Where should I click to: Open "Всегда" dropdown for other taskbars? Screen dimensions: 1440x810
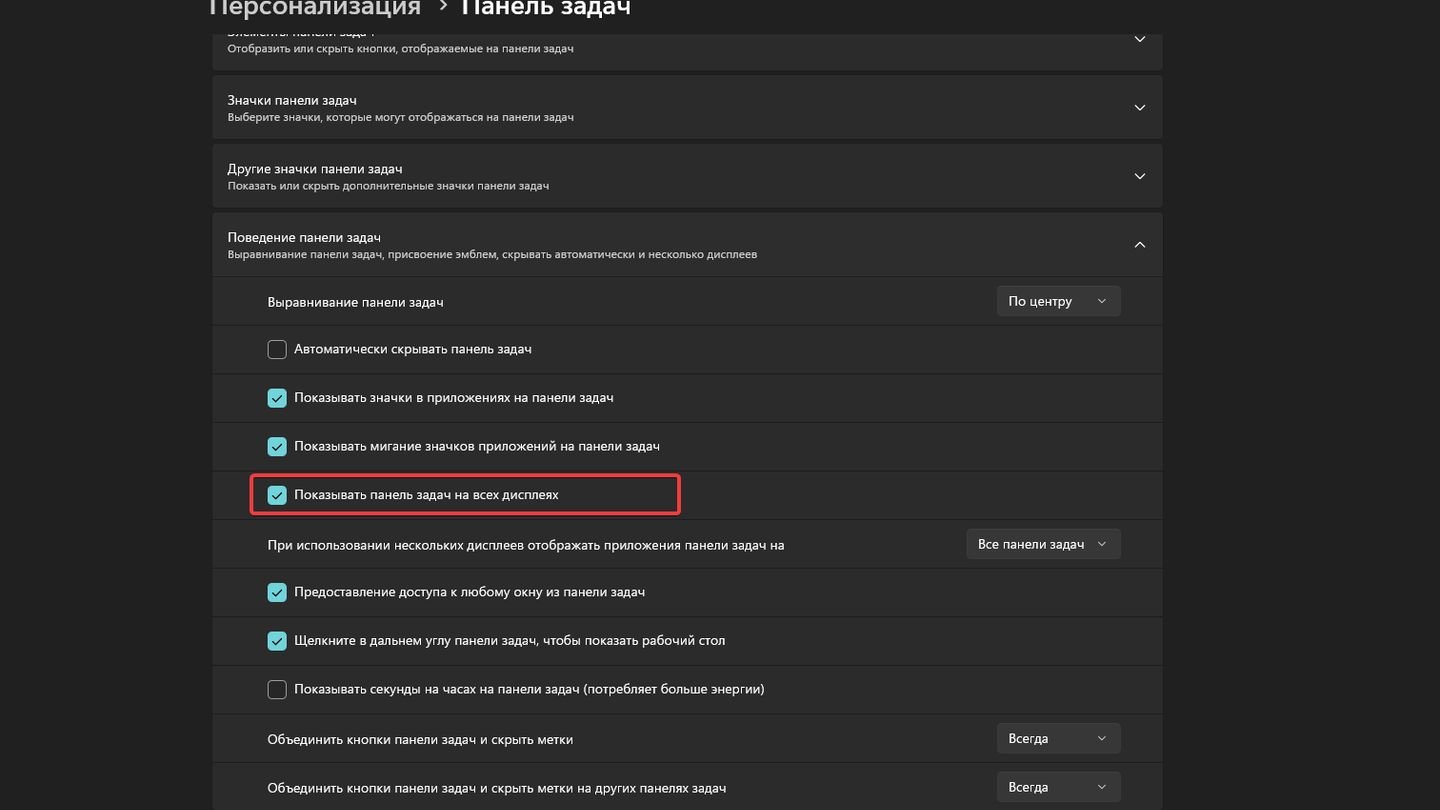pos(1058,787)
